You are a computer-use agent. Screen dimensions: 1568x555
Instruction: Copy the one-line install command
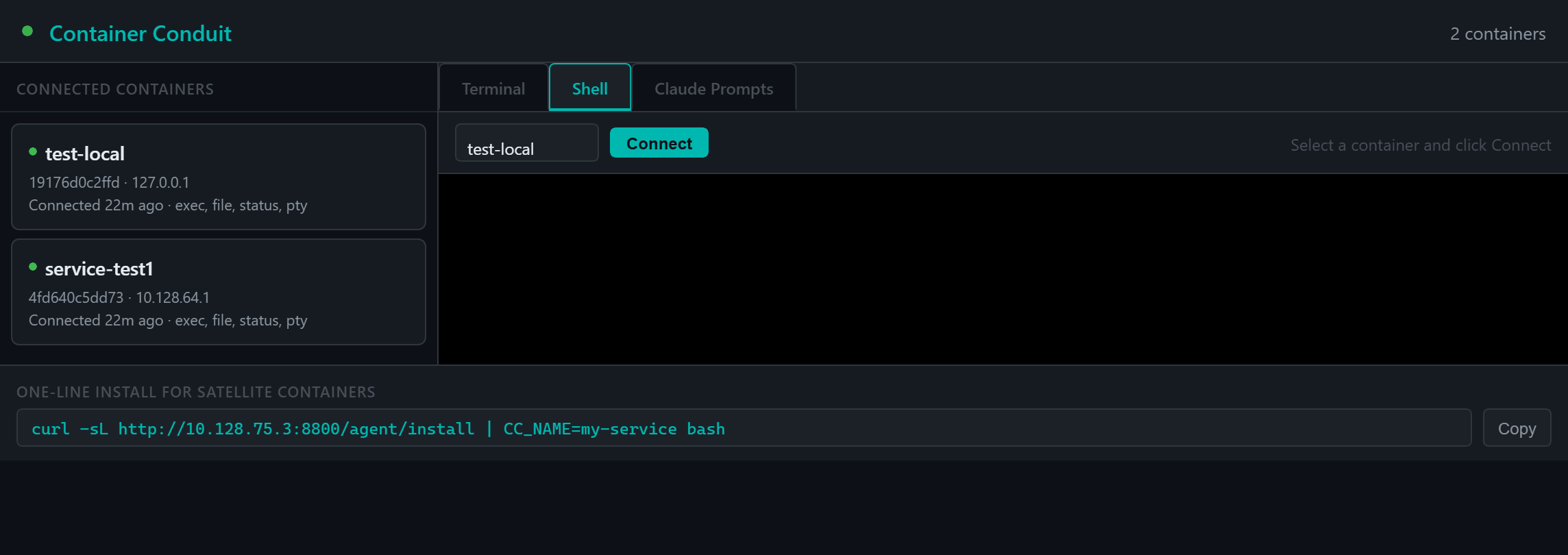[1517, 428]
